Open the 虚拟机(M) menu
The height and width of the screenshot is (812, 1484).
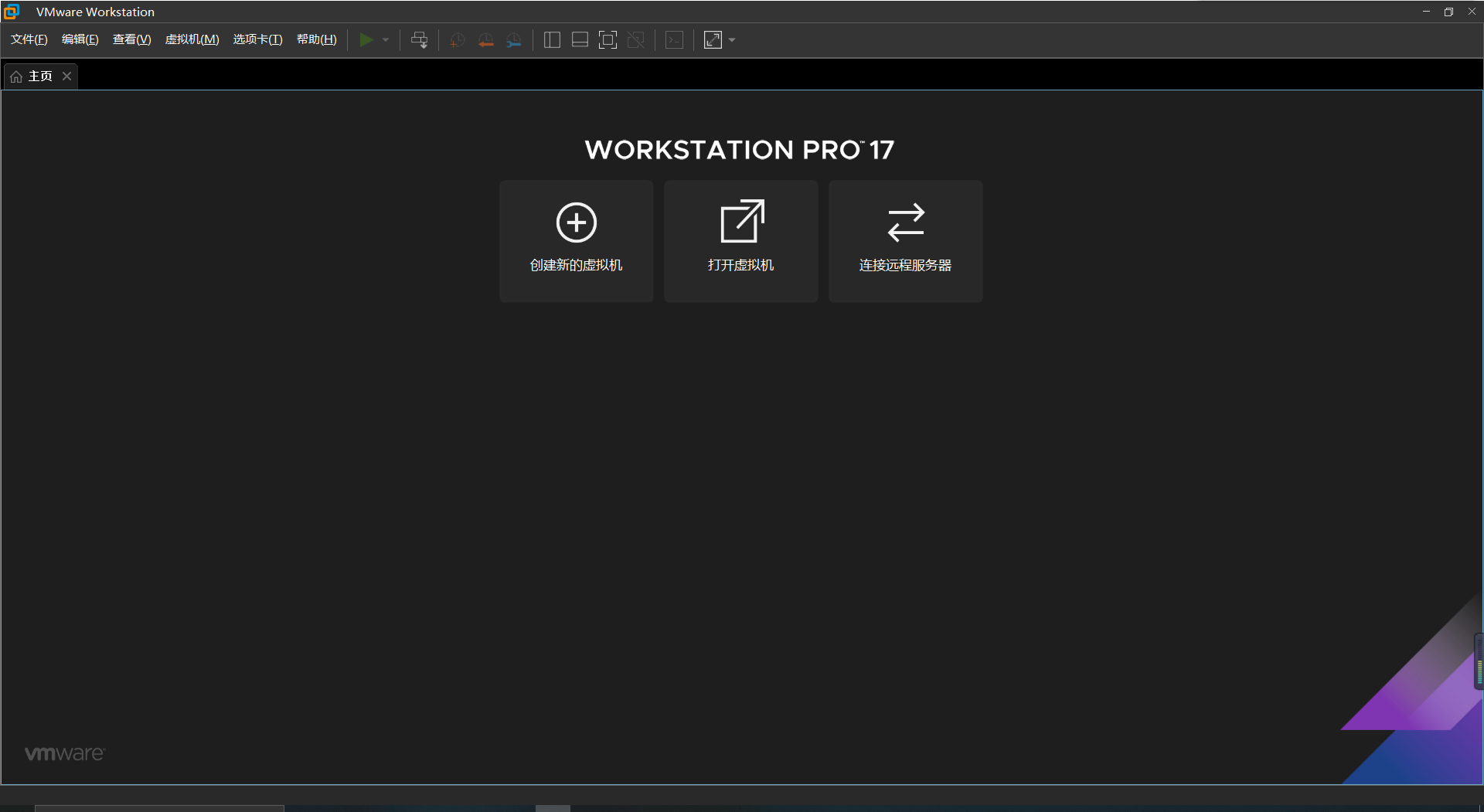192,39
